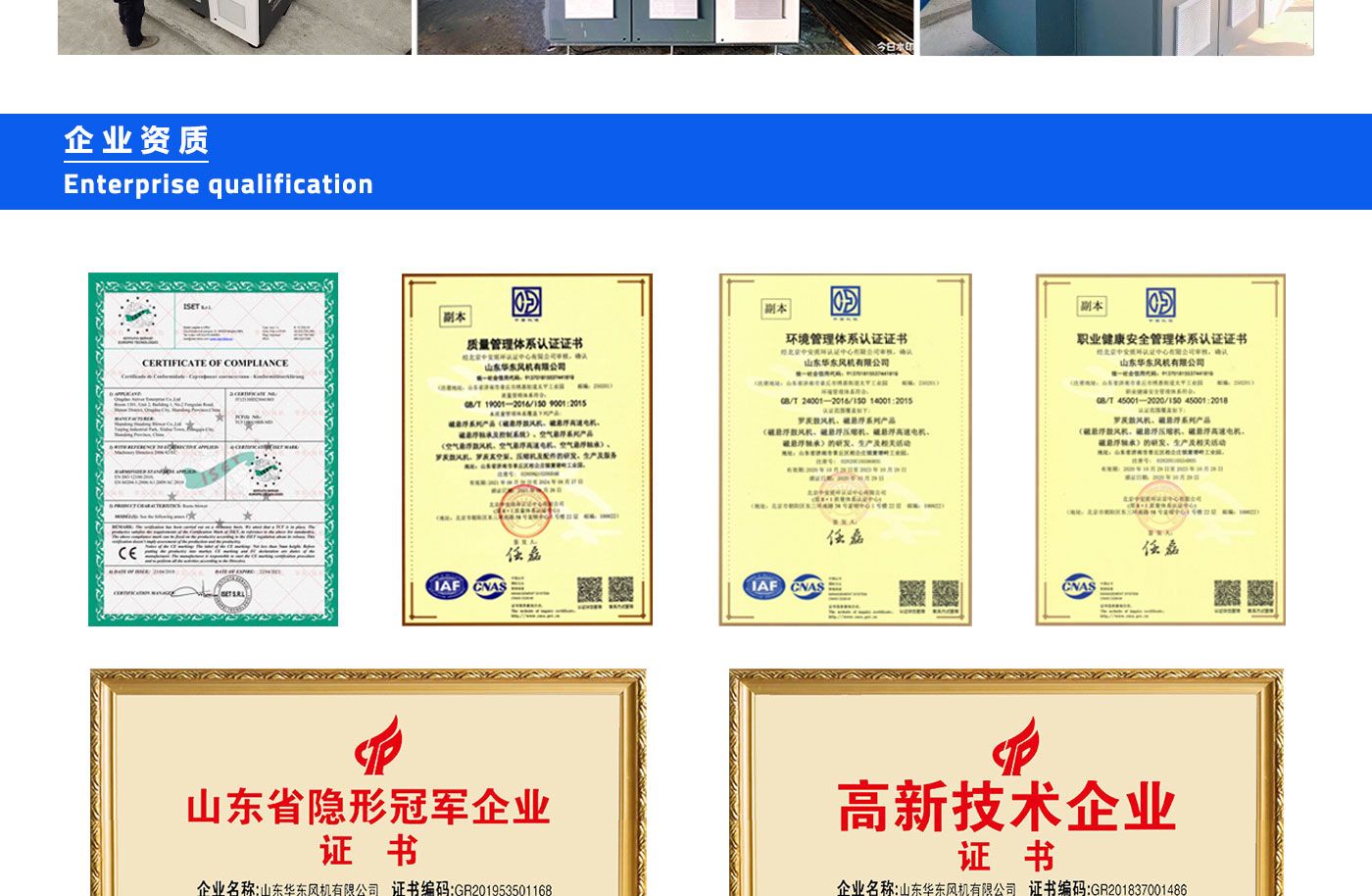The image size is (1372, 896).
Task: Click the CNAS logo on the occupational health certificate
Action: 1078,586
